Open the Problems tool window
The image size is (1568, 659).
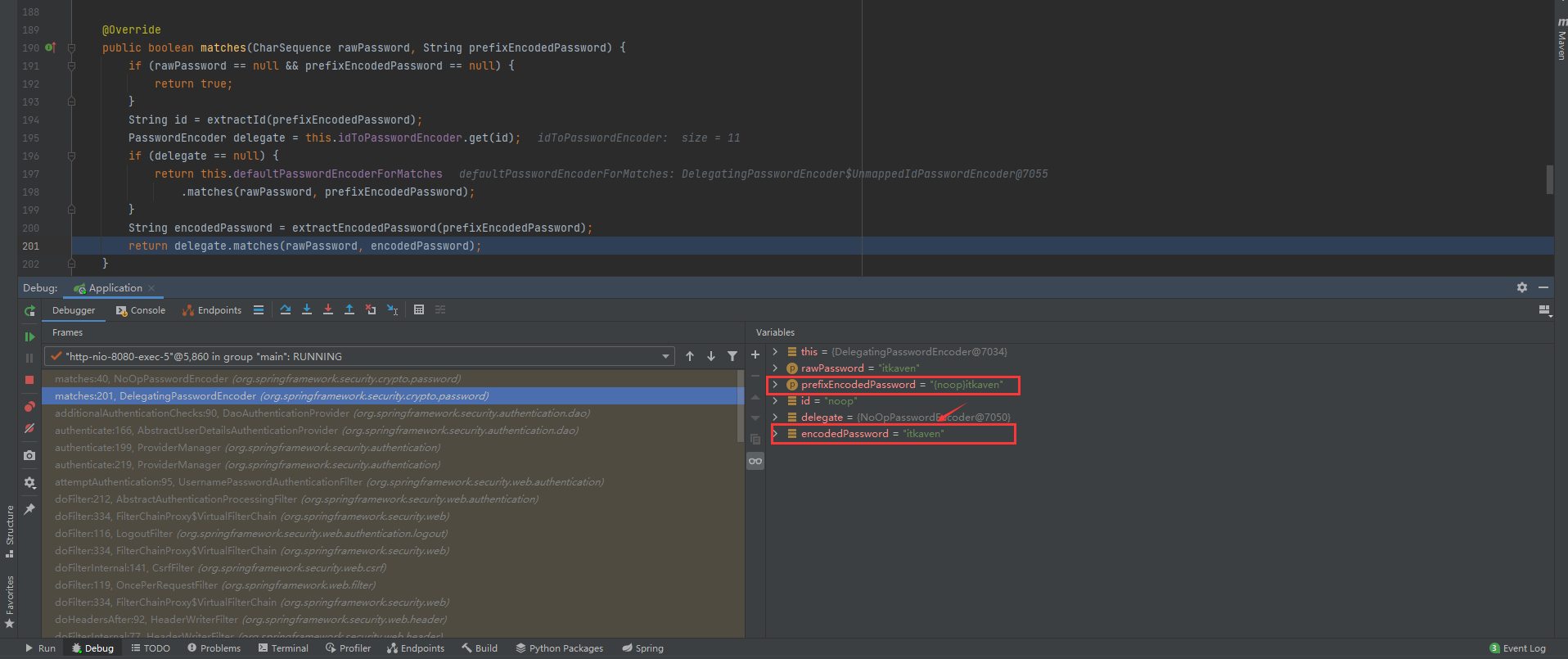pos(214,648)
